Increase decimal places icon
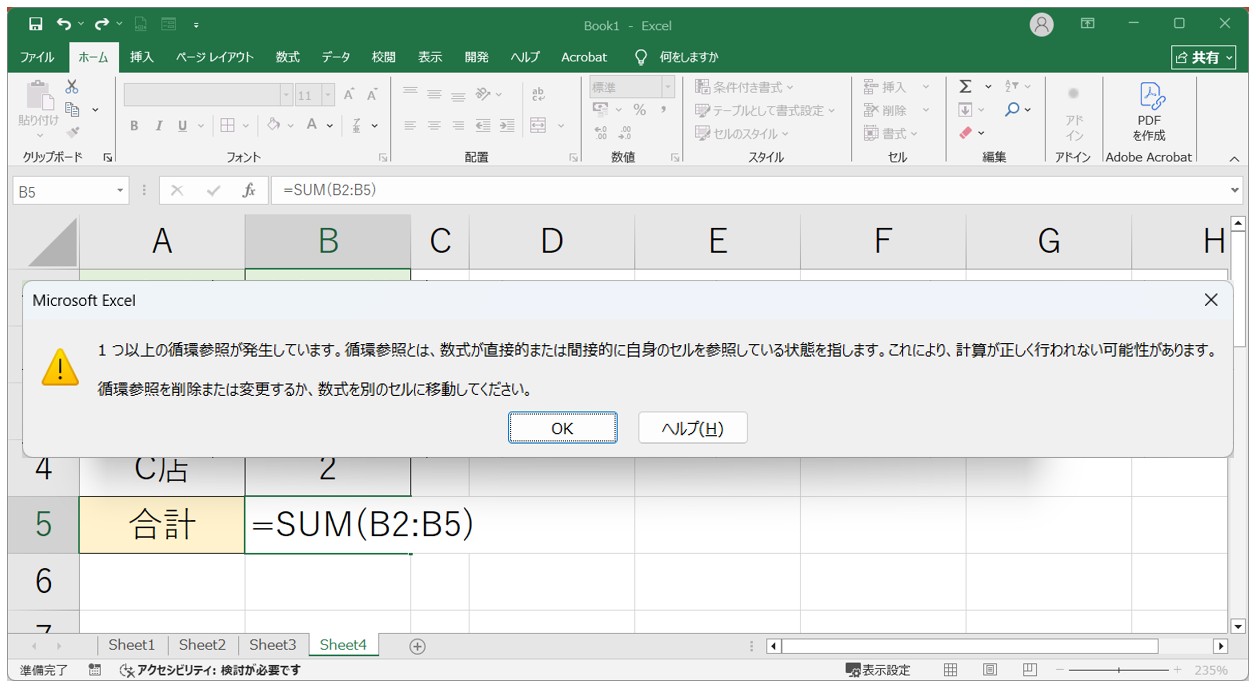Viewport: 1256px width, 689px height. click(601, 132)
